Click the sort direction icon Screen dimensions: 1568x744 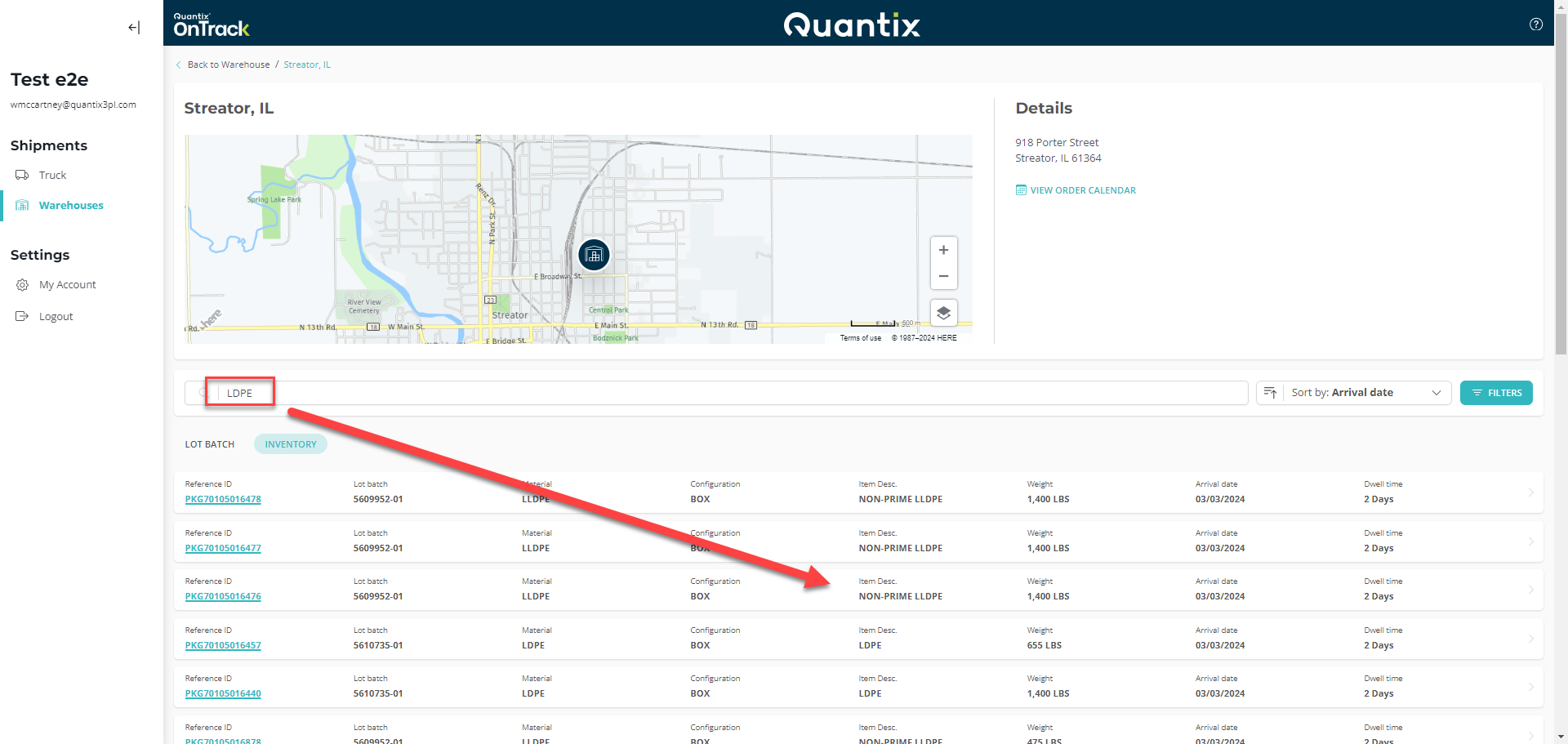tap(1269, 393)
